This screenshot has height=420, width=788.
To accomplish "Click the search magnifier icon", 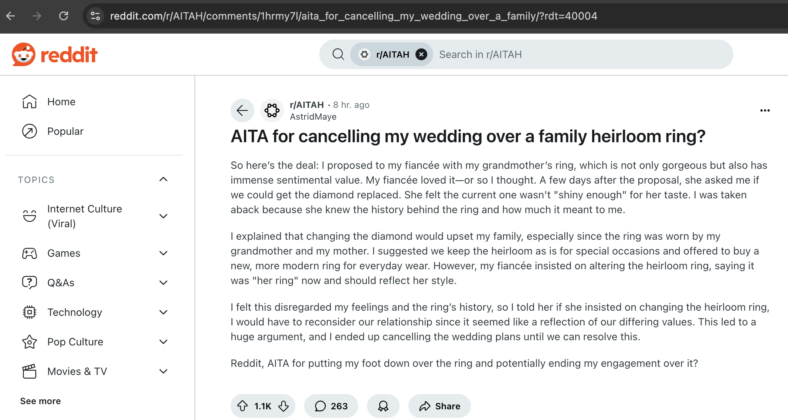I will coord(338,54).
